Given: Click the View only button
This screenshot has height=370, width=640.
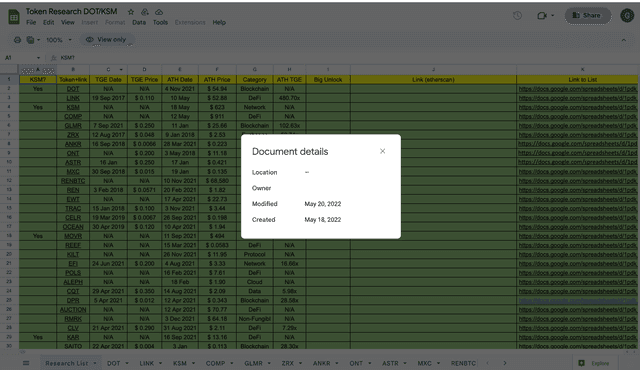Looking at the screenshot, I should pos(106,40).
